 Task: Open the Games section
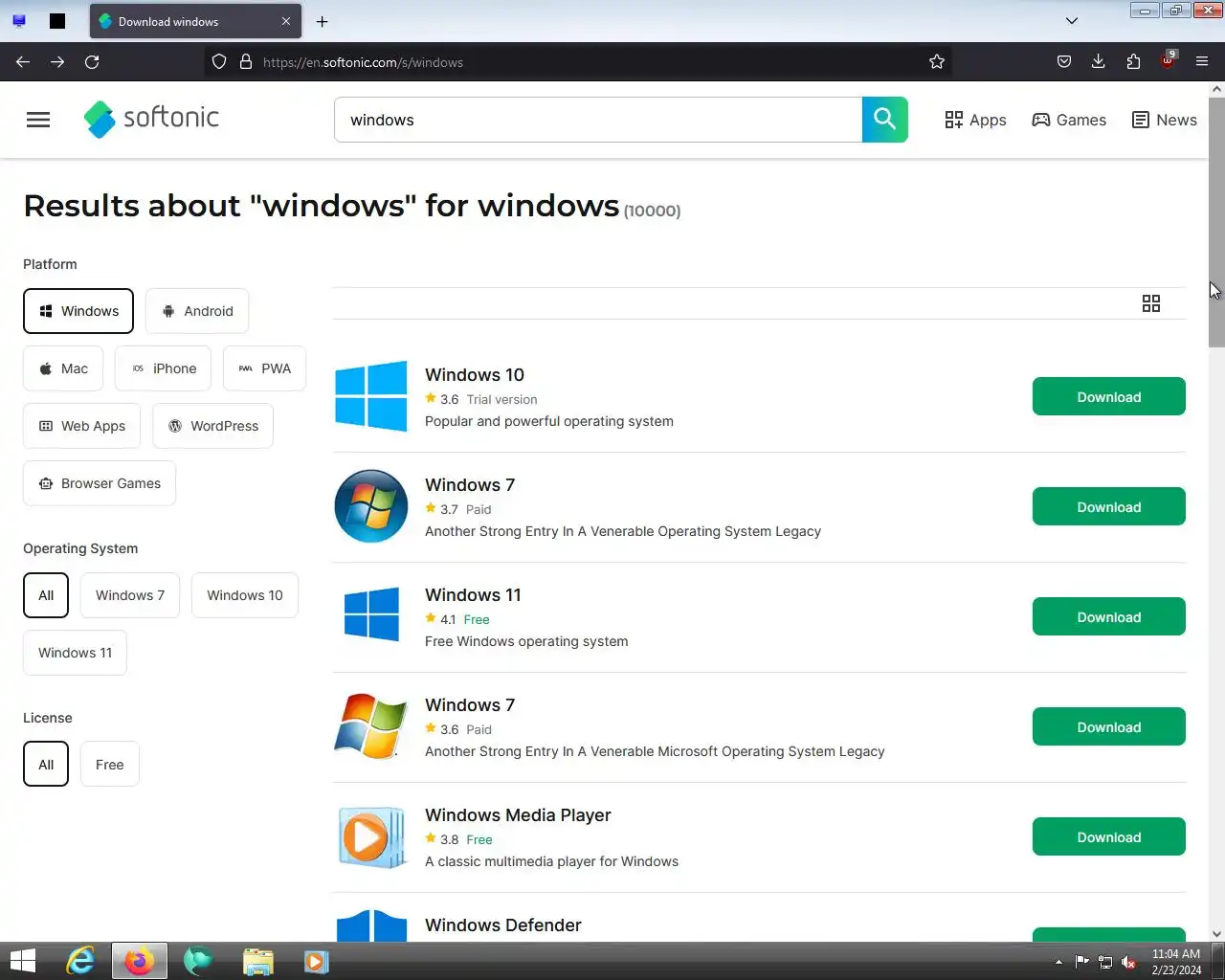click(1069, 120)
